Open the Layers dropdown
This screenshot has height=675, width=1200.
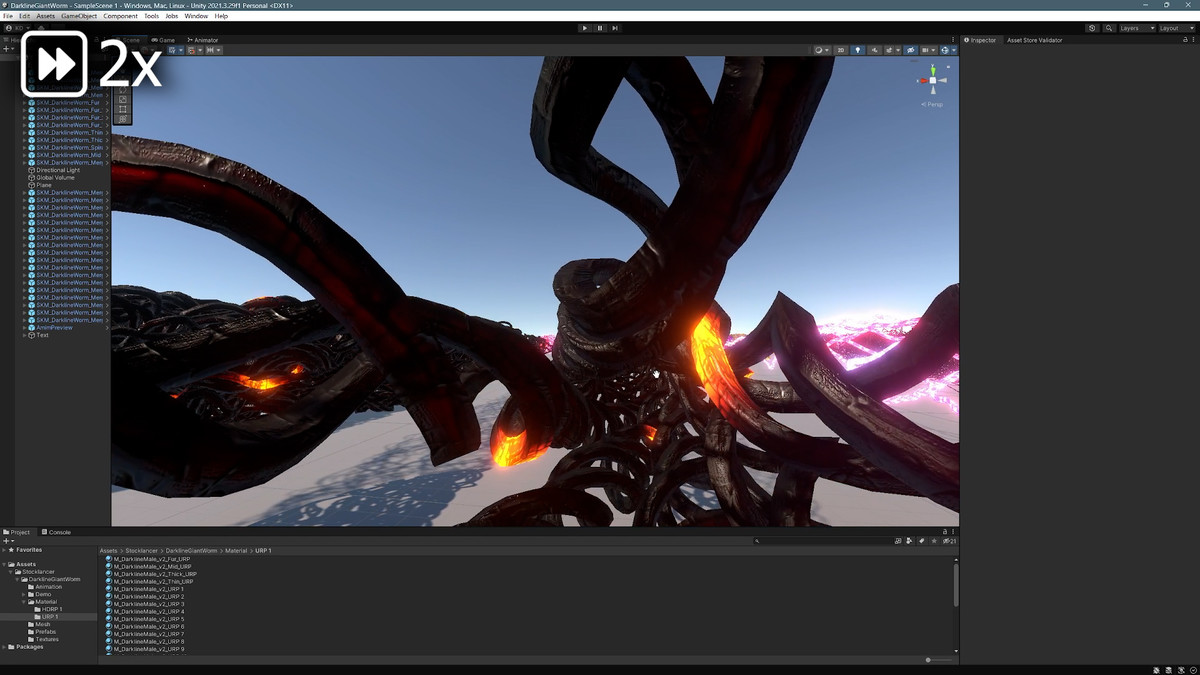[x=1136, y=28]
